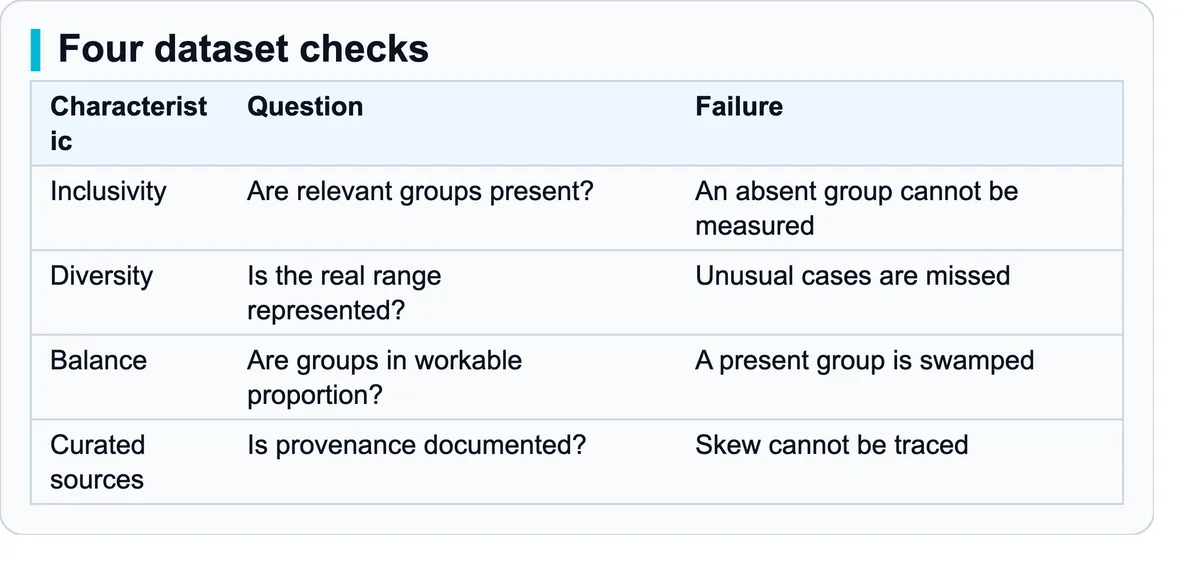The image size is (1200, 581).
Task: Click the teal accent bar beside heading
Action: [x=36, y=49]
